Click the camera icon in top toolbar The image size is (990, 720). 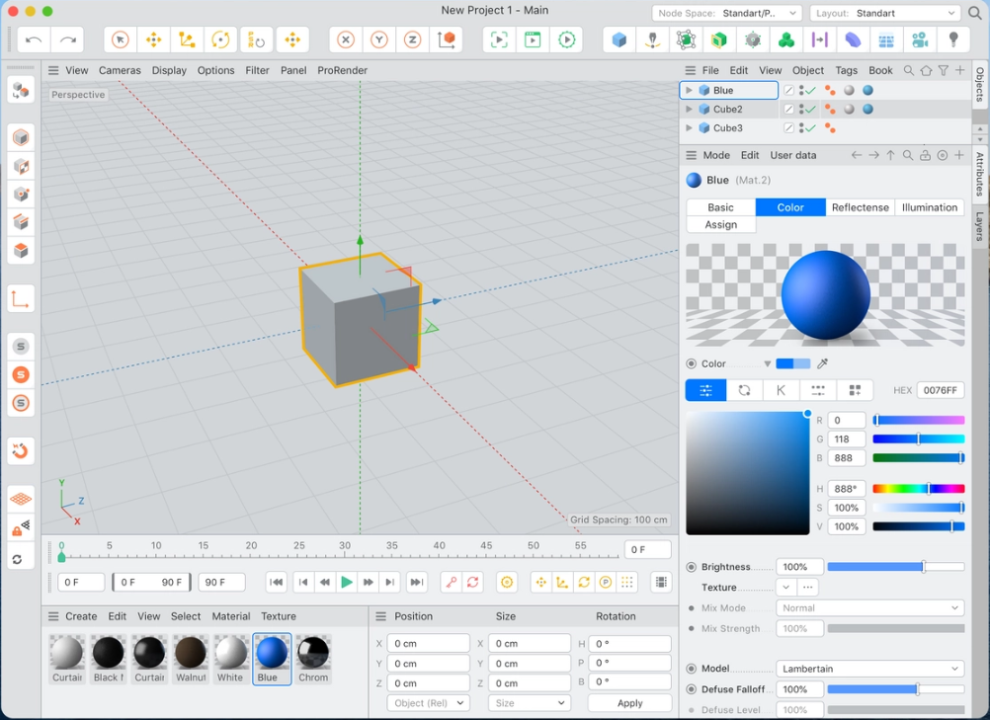coord(919,40)
